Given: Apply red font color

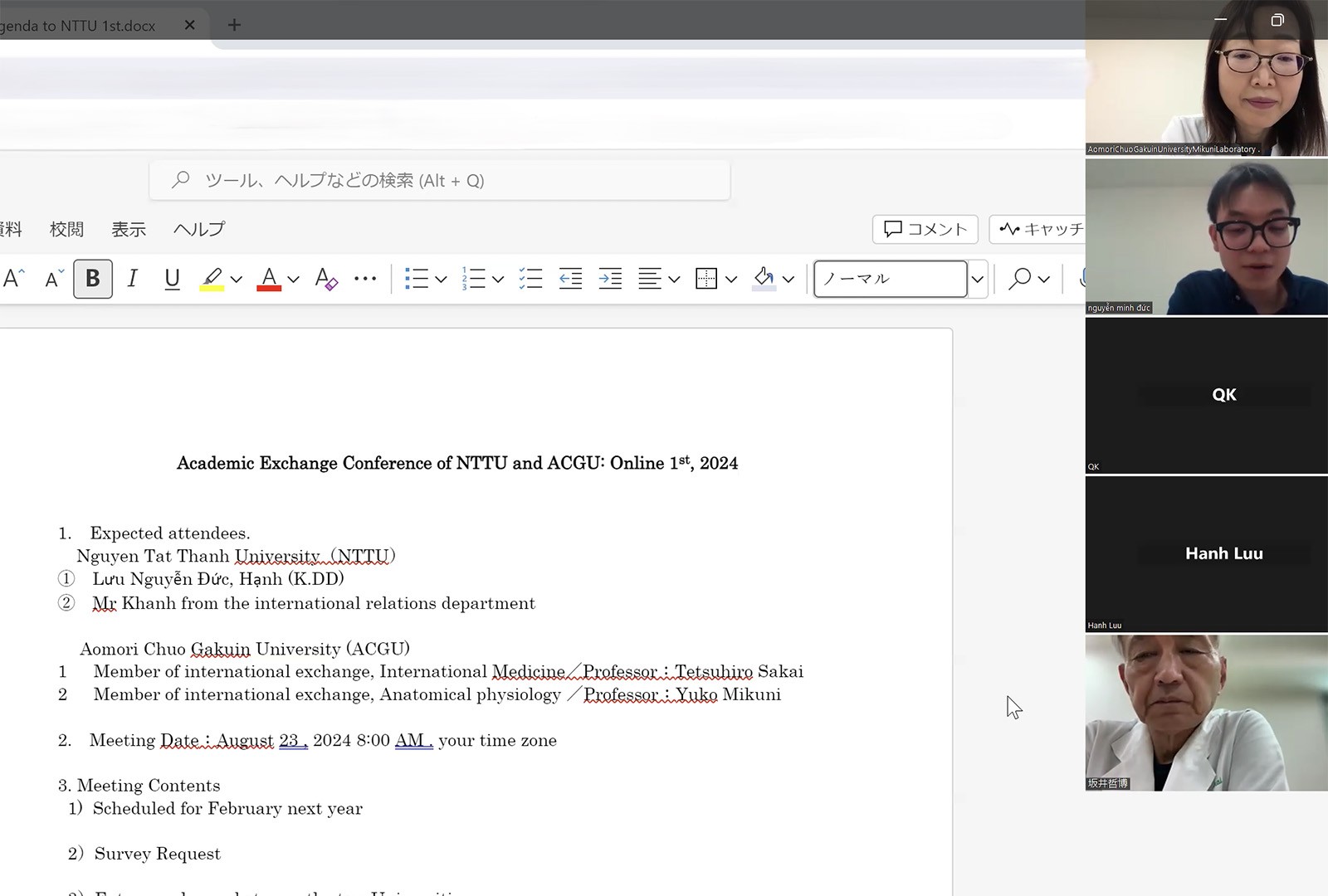Looking at the screenshot, I should (x=269, y=279).
